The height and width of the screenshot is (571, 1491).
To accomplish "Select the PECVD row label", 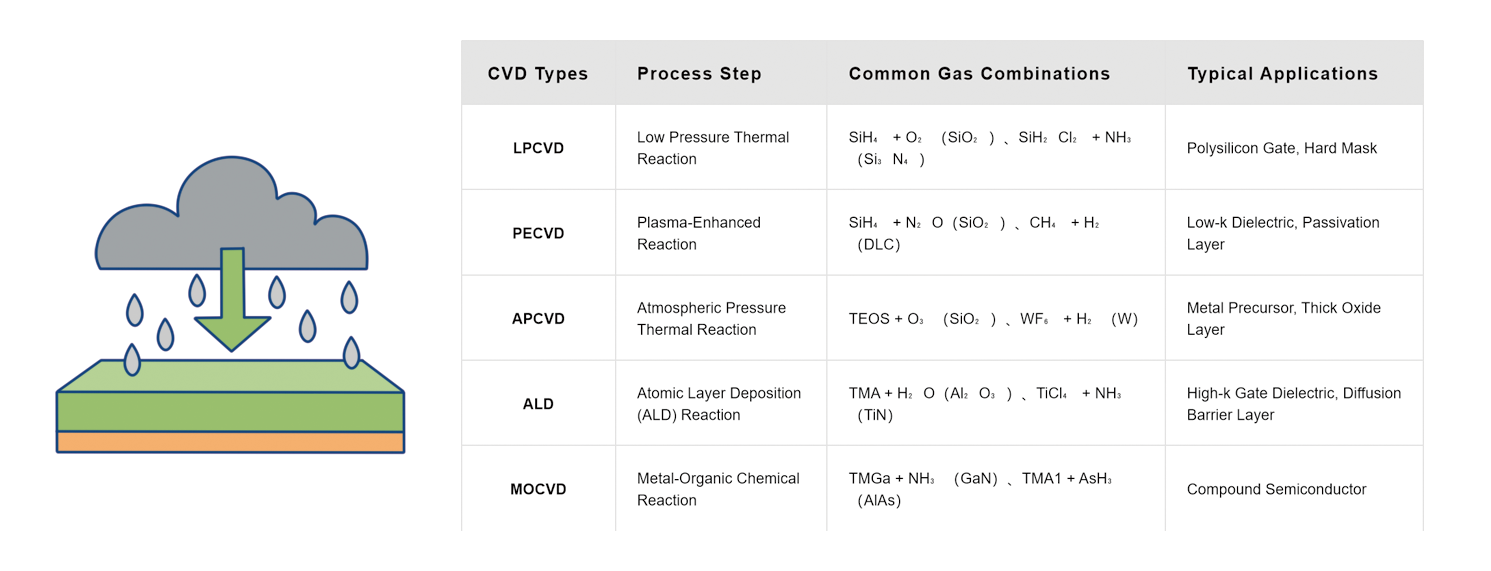I will point(538,234).
